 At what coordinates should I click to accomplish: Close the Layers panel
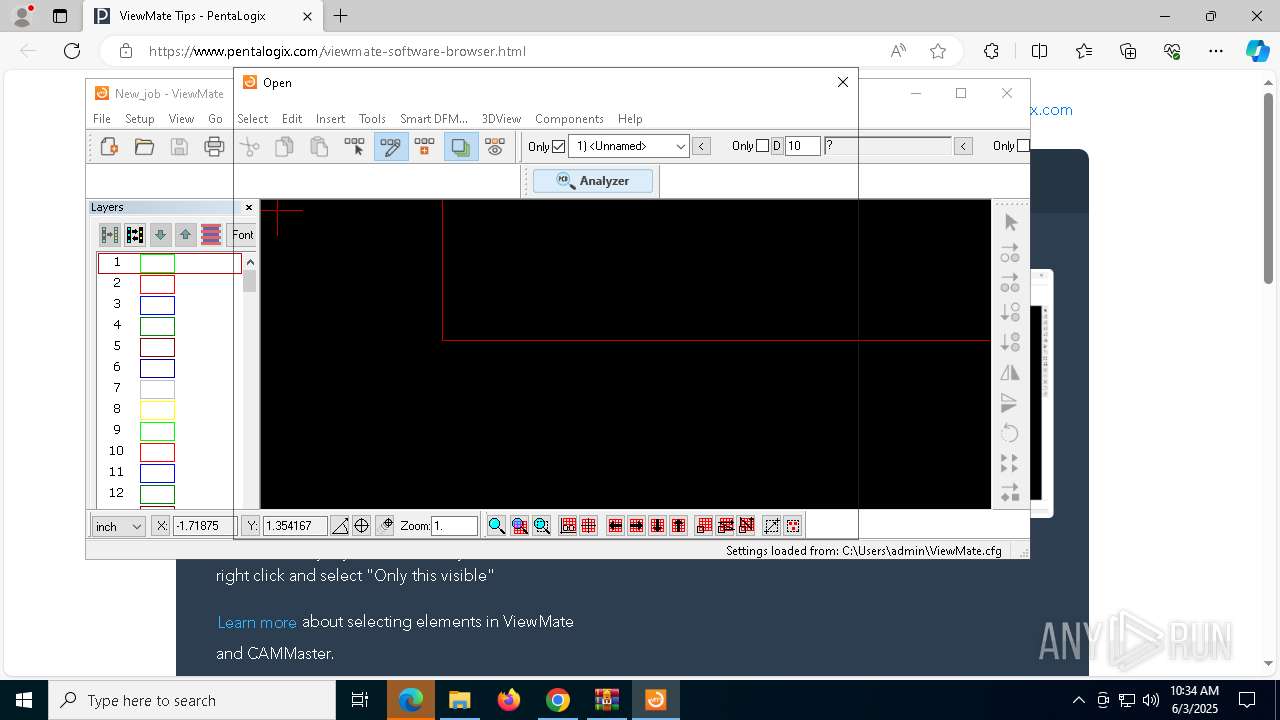coord(249,207)
